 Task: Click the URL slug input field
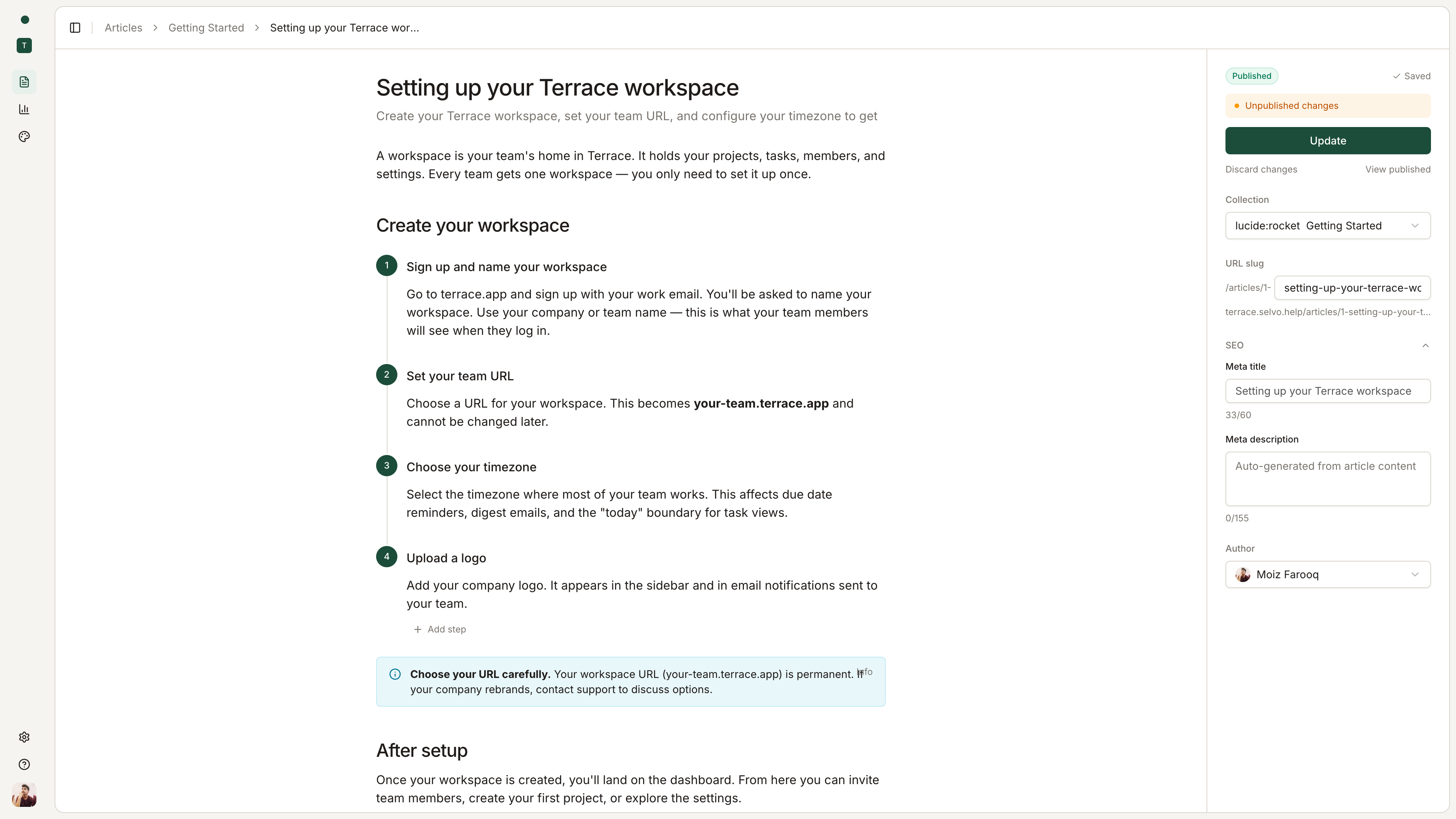[x=1352, y=288]
